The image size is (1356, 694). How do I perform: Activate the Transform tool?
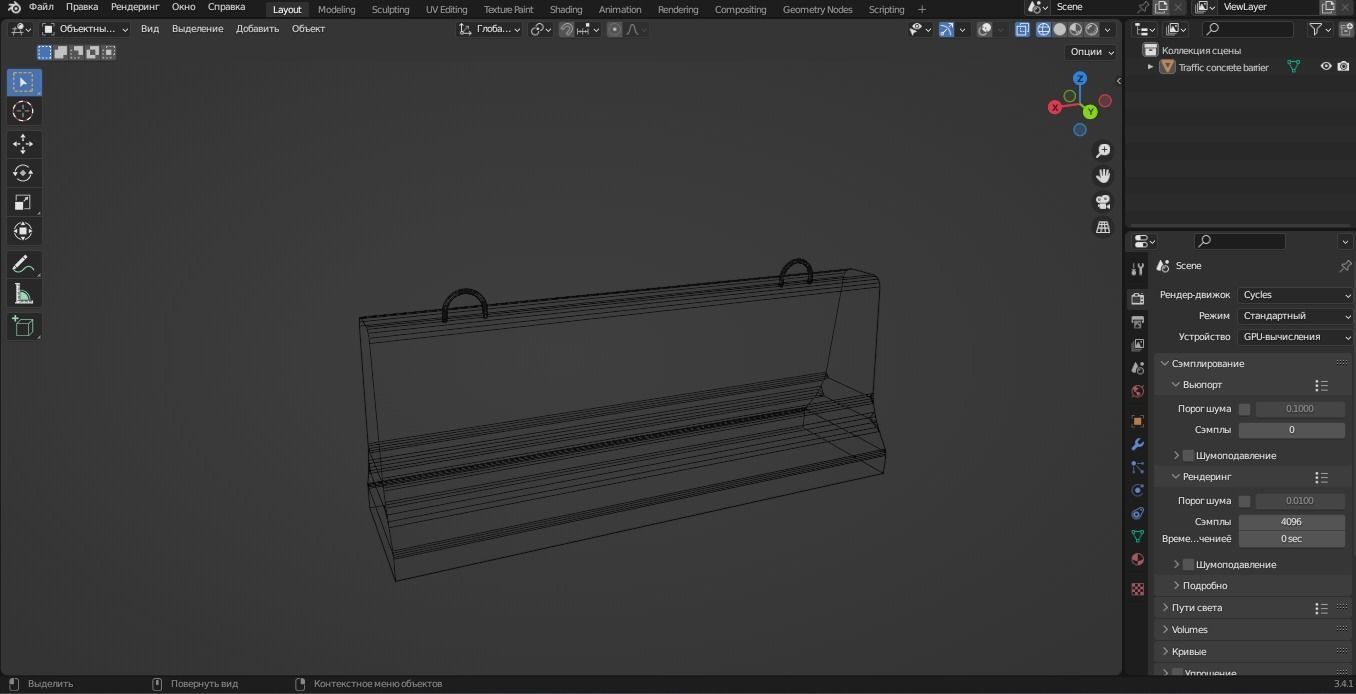(x=23, y=231)
